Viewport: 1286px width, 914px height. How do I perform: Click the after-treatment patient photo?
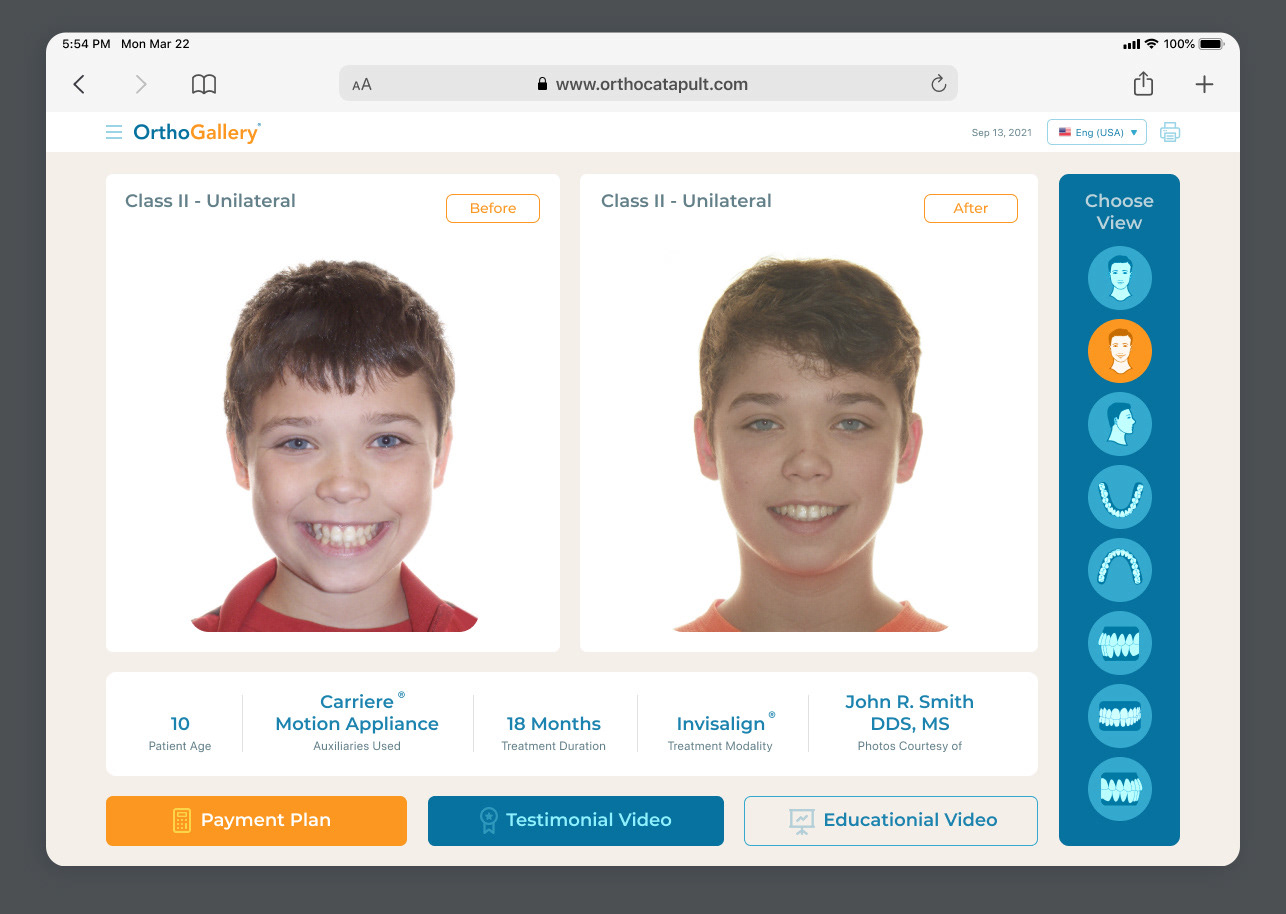pos(811,445)
